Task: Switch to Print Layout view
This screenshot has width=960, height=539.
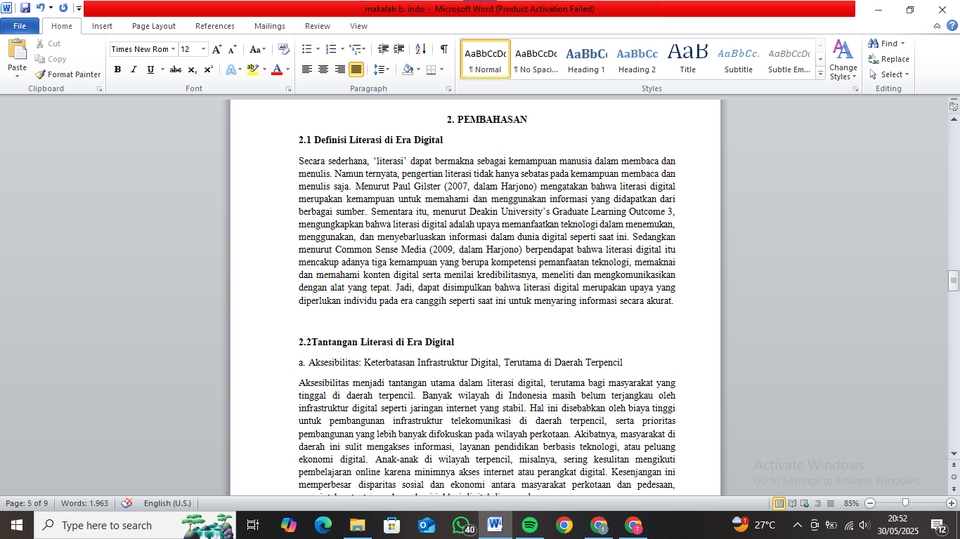Action: click(779, 503)
